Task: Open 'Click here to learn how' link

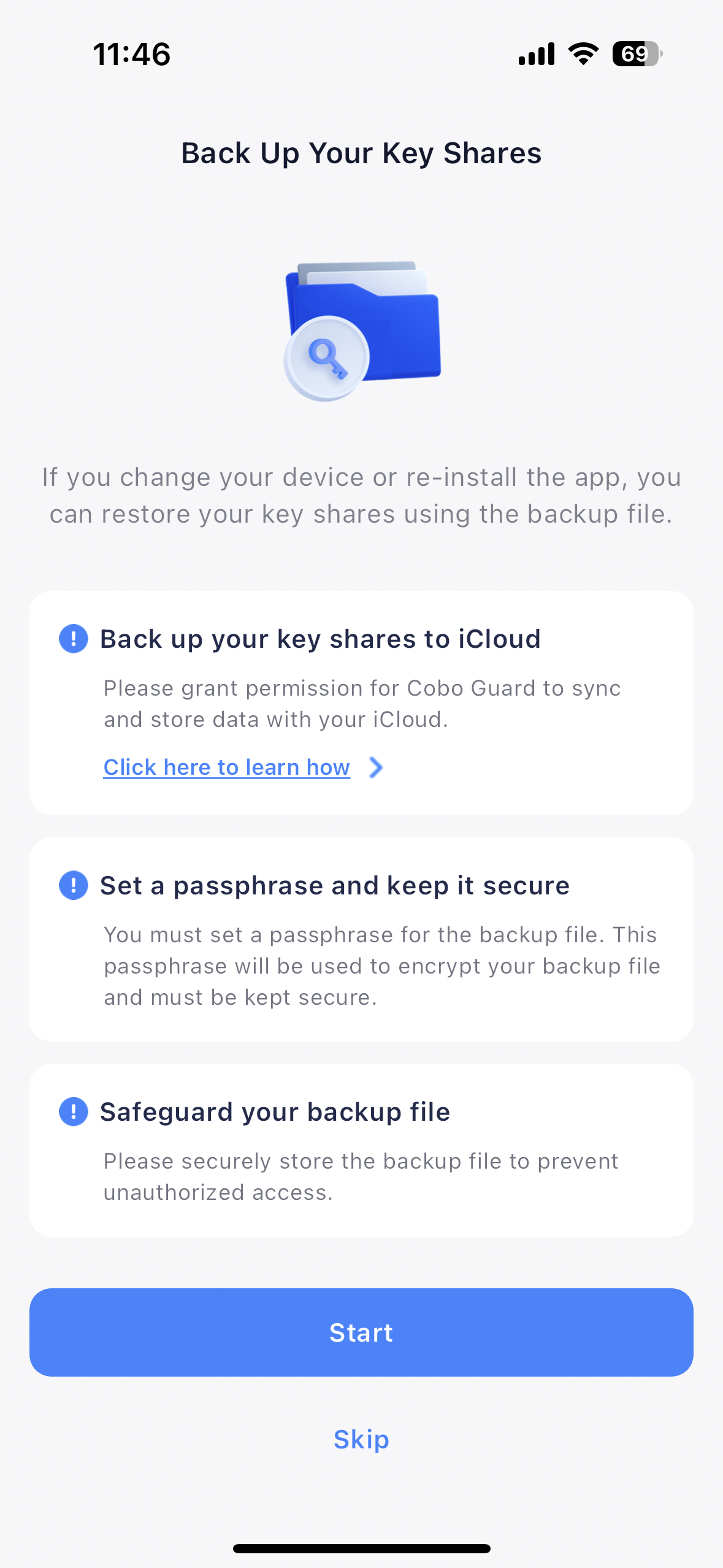Action: coord(226,767)
